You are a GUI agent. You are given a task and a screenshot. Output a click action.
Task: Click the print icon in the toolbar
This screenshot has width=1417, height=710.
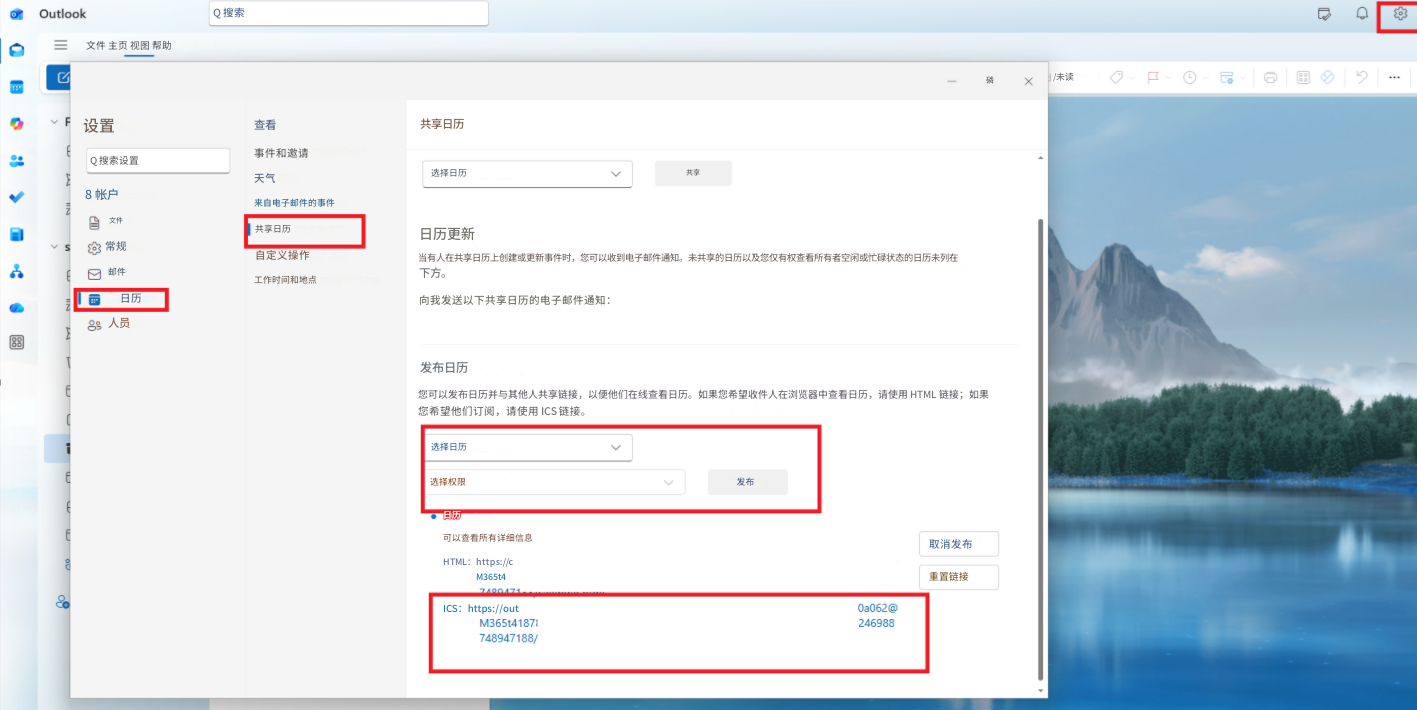click(1268, 76)
